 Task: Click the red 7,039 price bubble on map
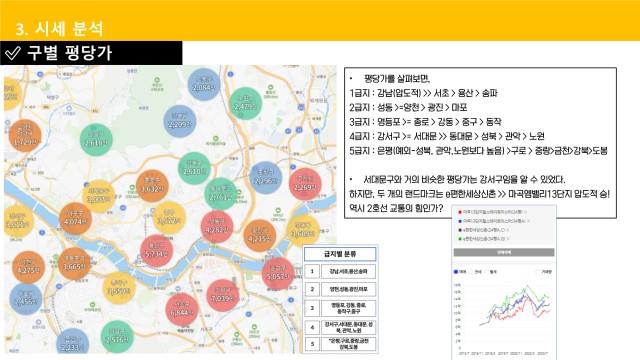tap(222, 296)
